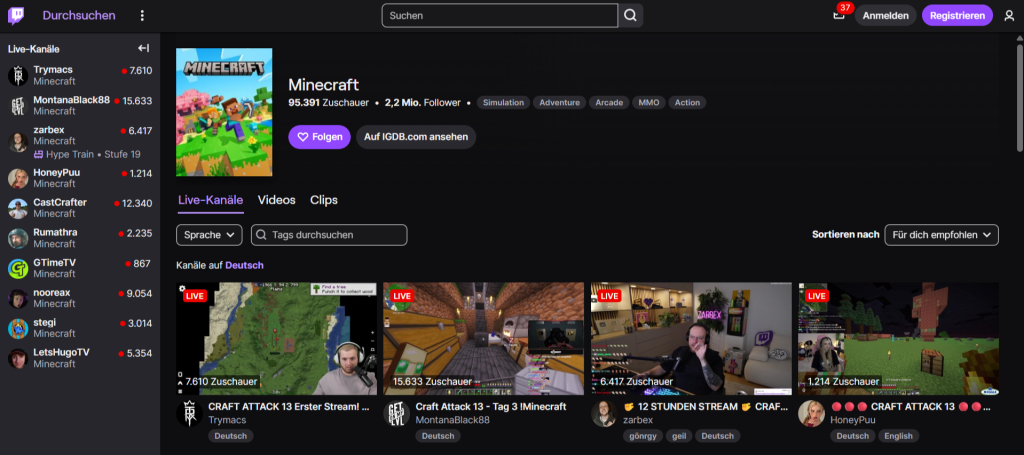This screenshot has height=455, width=1024.
Task: Open Durchsuchen in top navigation
Action: [x=79, y=16]
